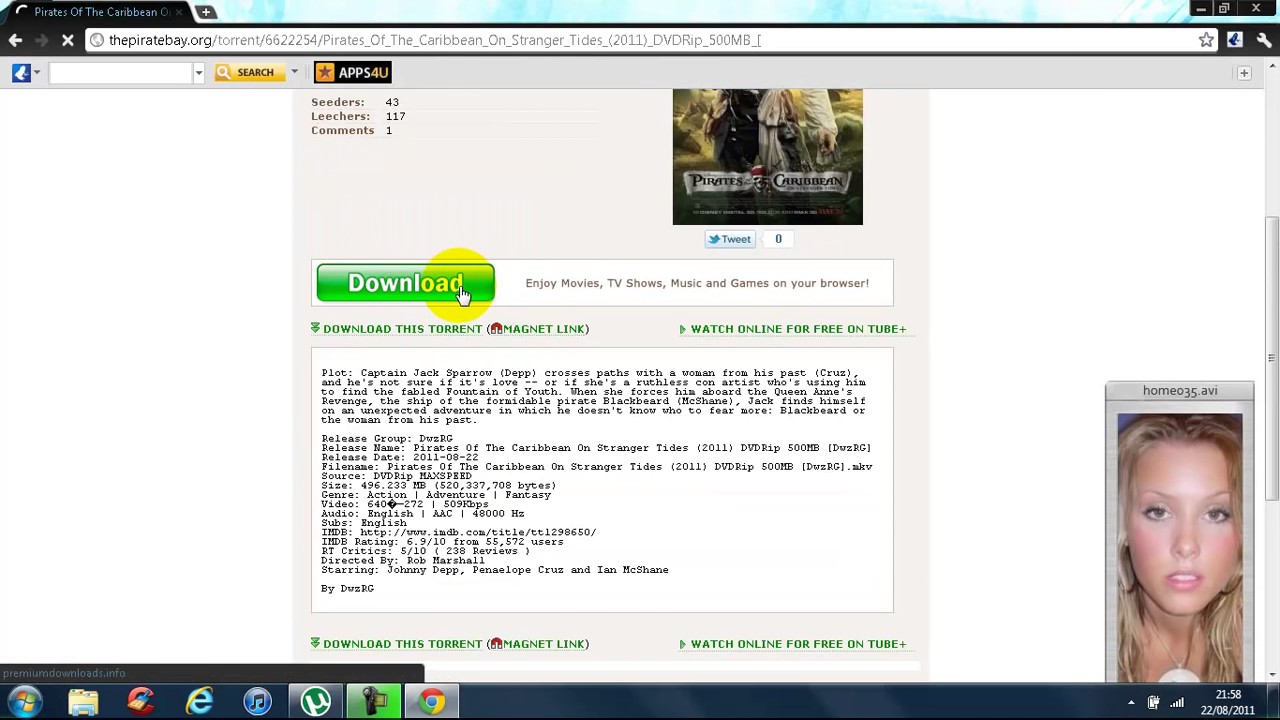Open the Chrome wrench settings menu

click(x=1264, y=40)
